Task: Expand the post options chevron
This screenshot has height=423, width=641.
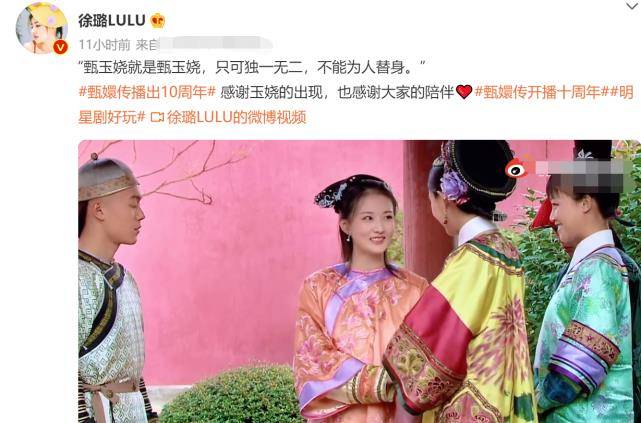Action: click(633, 6)
